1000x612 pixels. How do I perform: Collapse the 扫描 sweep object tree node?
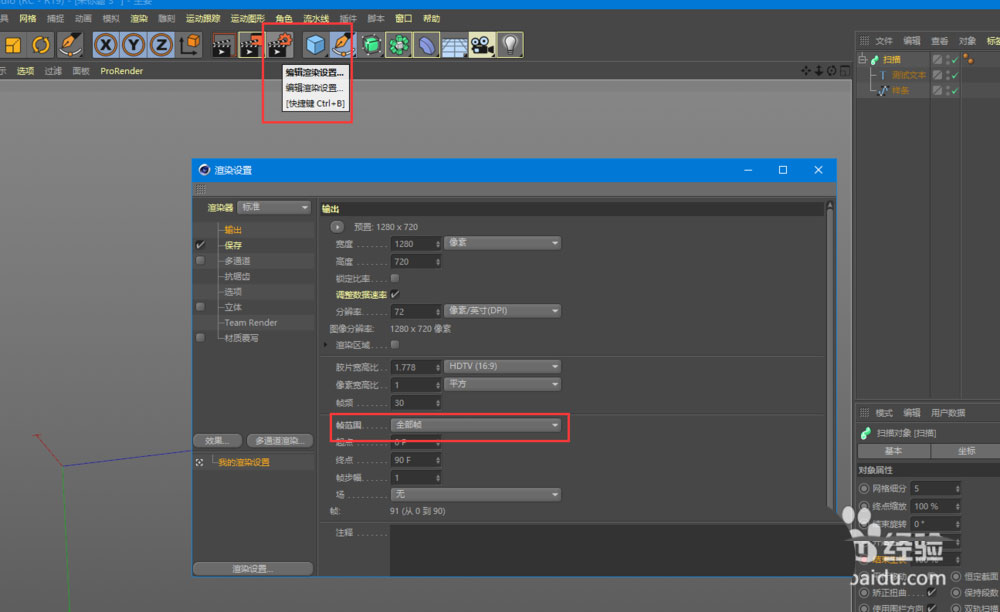coord(862,59)
